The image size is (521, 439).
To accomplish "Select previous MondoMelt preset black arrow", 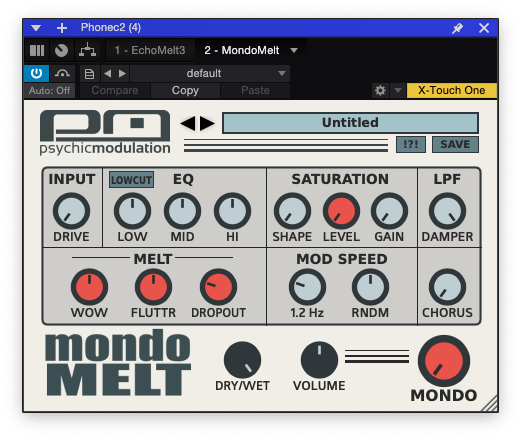I will [x=188, y=123].
